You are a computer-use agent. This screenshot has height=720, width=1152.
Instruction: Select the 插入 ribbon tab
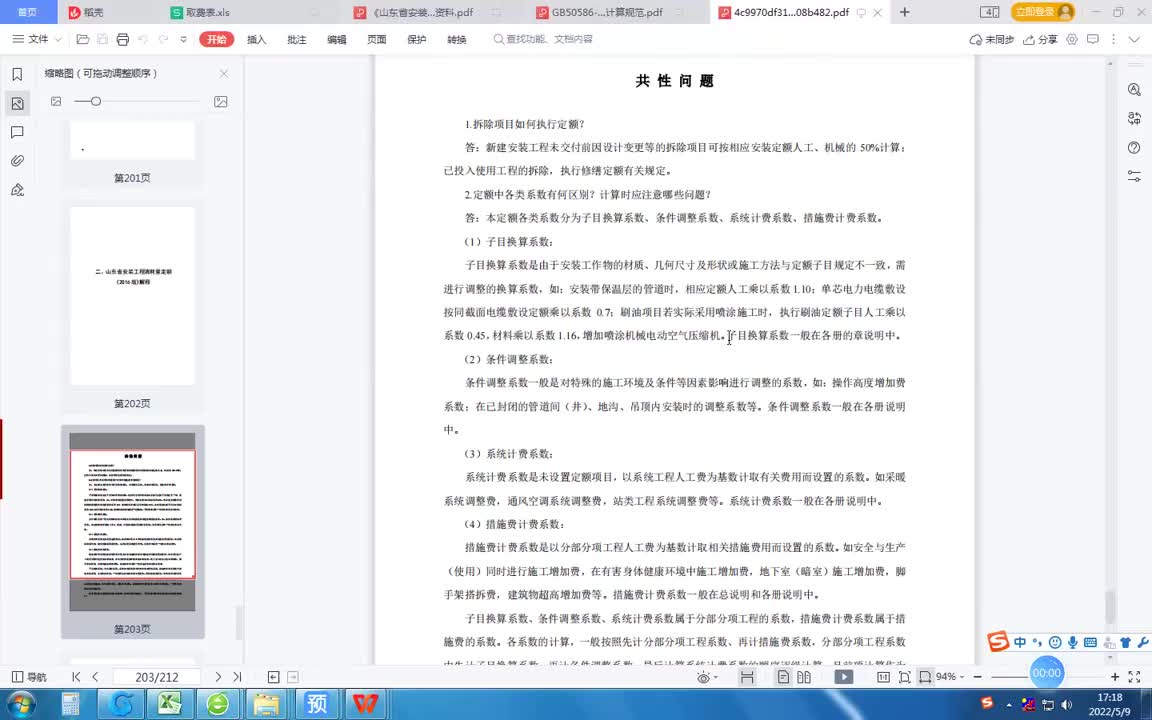pyautogui.click(x=256, y=40)
